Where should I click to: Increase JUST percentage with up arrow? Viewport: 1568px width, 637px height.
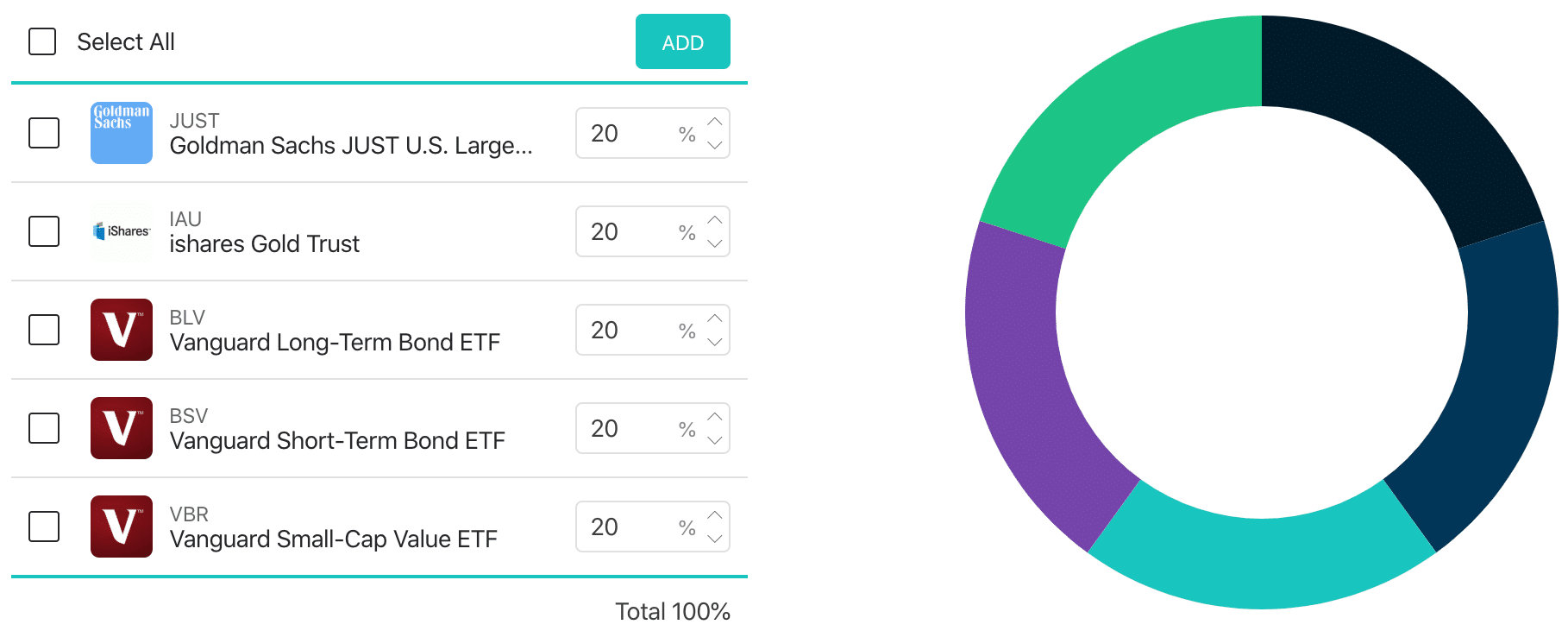(x=715, y=122)
